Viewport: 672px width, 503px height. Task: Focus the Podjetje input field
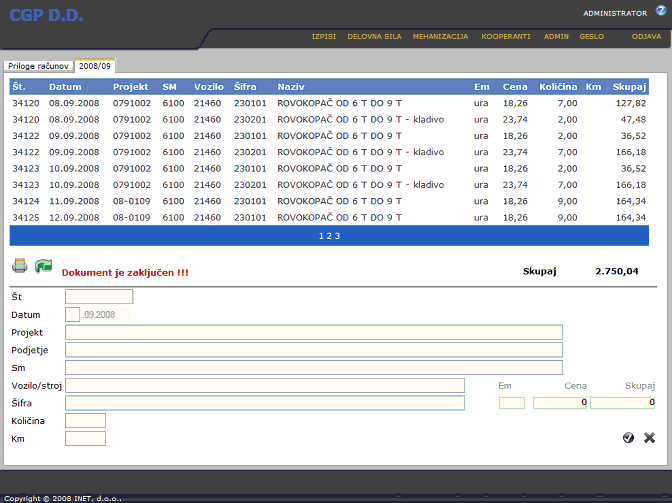[x=314, y=350]
